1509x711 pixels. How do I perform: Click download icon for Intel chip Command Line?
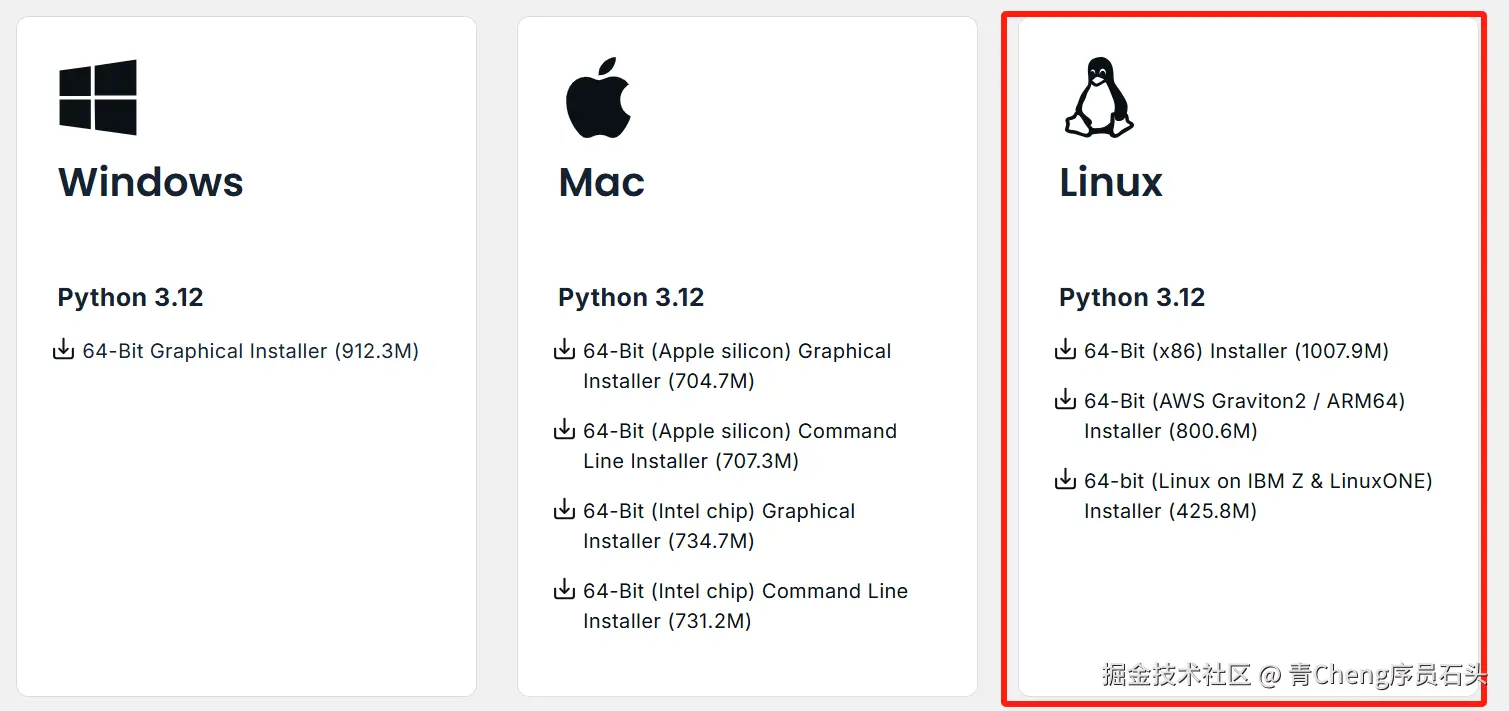click(565, 590)
